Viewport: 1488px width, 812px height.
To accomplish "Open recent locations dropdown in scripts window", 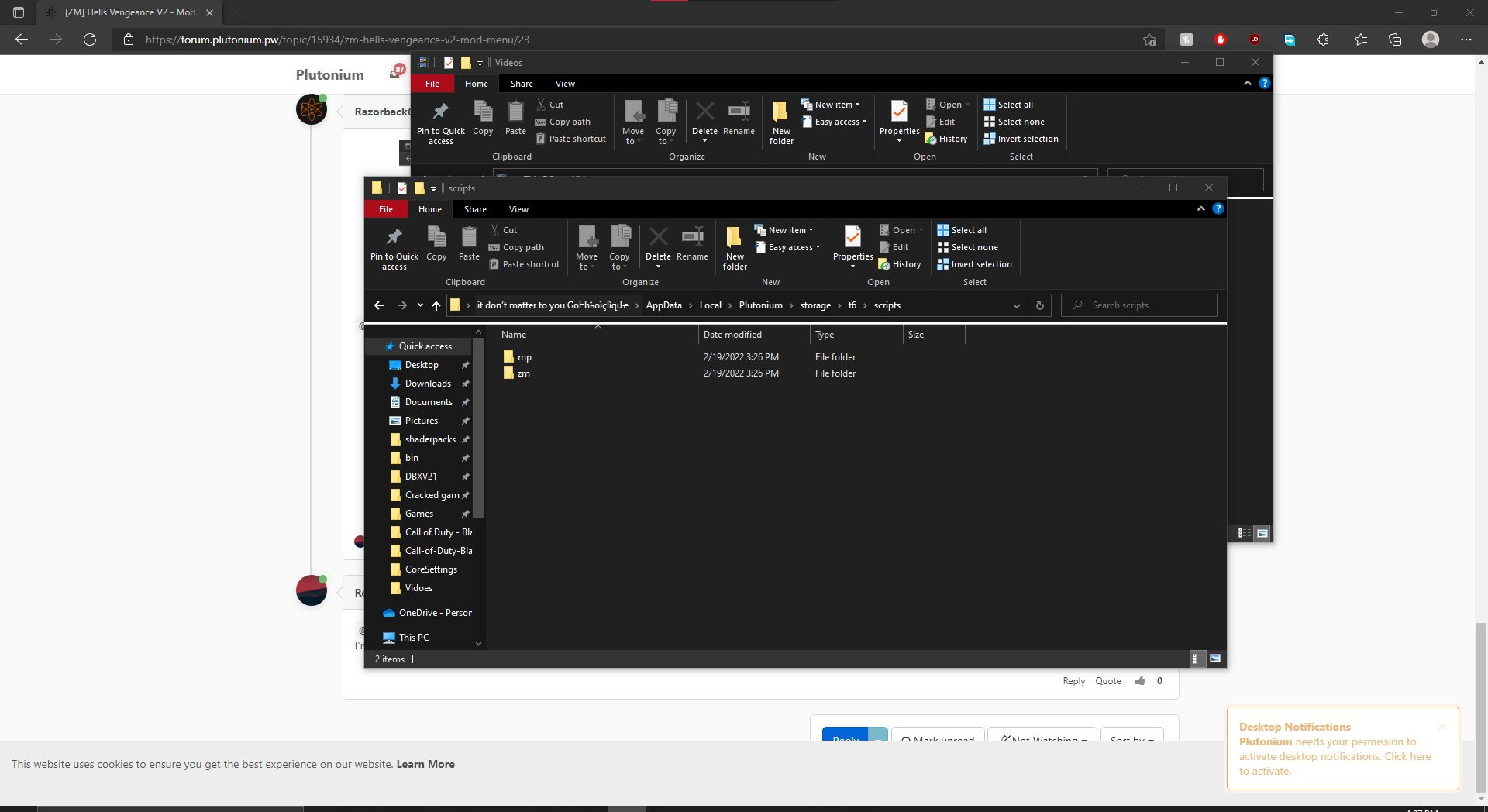I will point(420,305).
